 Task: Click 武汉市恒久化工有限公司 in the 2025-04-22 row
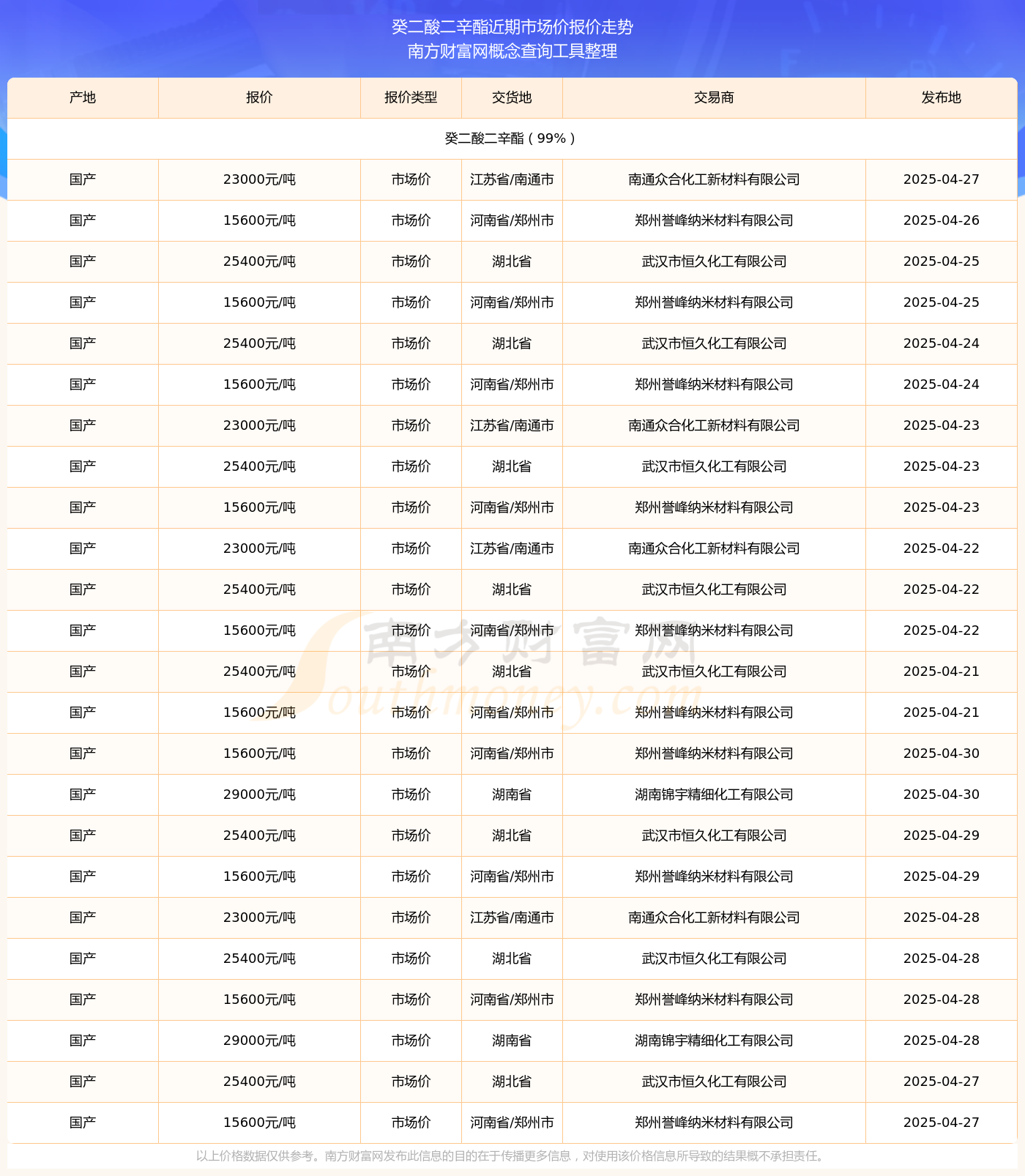coord(714,589)
